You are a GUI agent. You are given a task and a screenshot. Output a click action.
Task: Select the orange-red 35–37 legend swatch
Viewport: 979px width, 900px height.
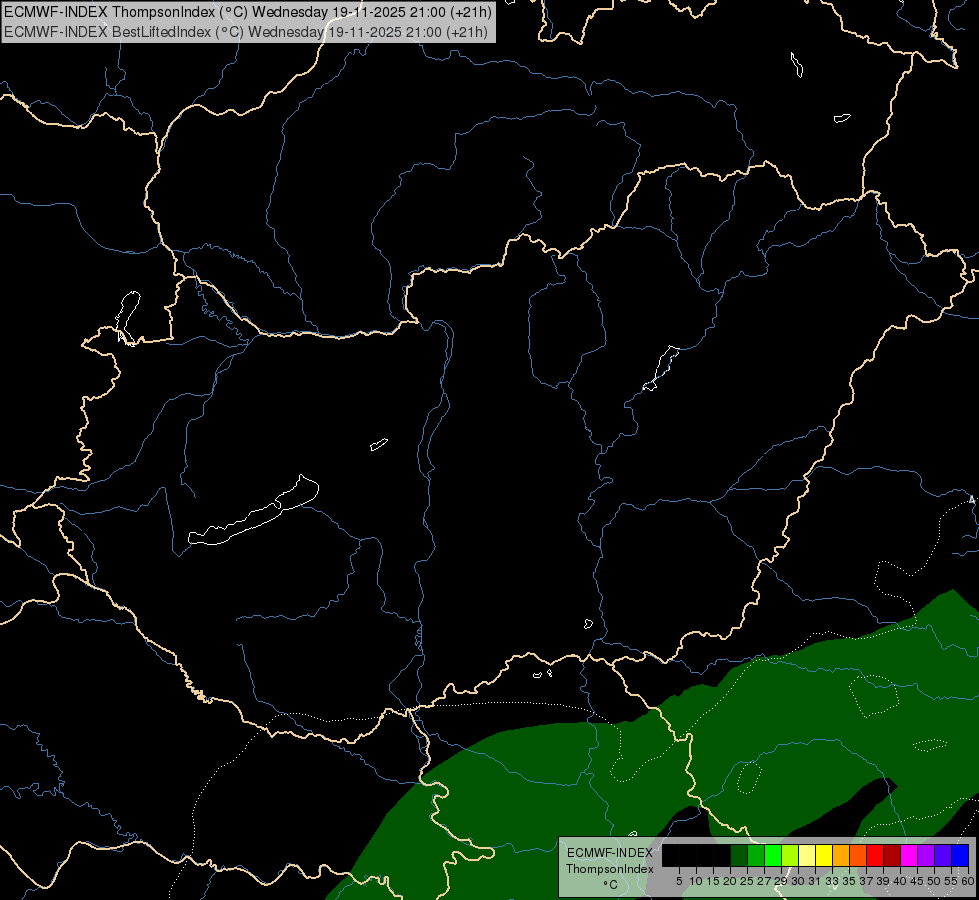[858, 855]
